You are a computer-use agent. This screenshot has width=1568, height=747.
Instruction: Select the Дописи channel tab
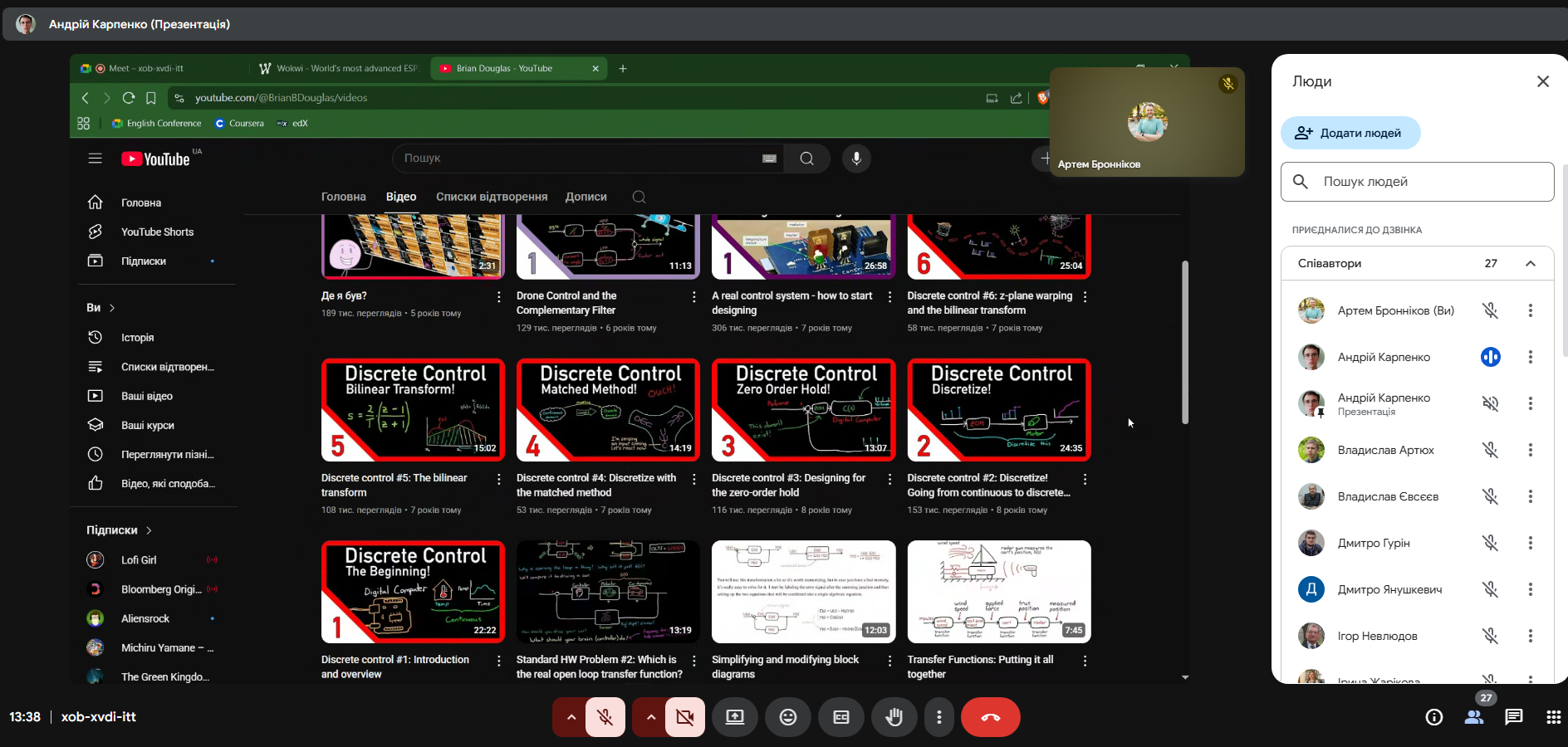pyautogui.click(x=586, y=197)
